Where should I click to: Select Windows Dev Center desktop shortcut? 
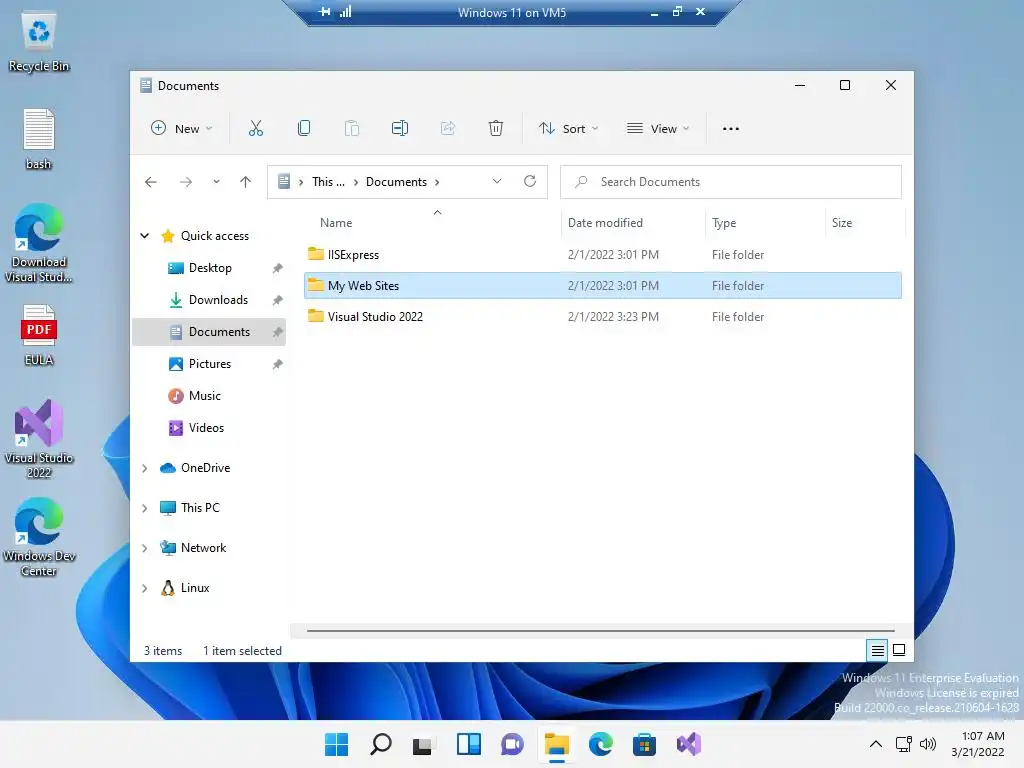pos(39,537)
